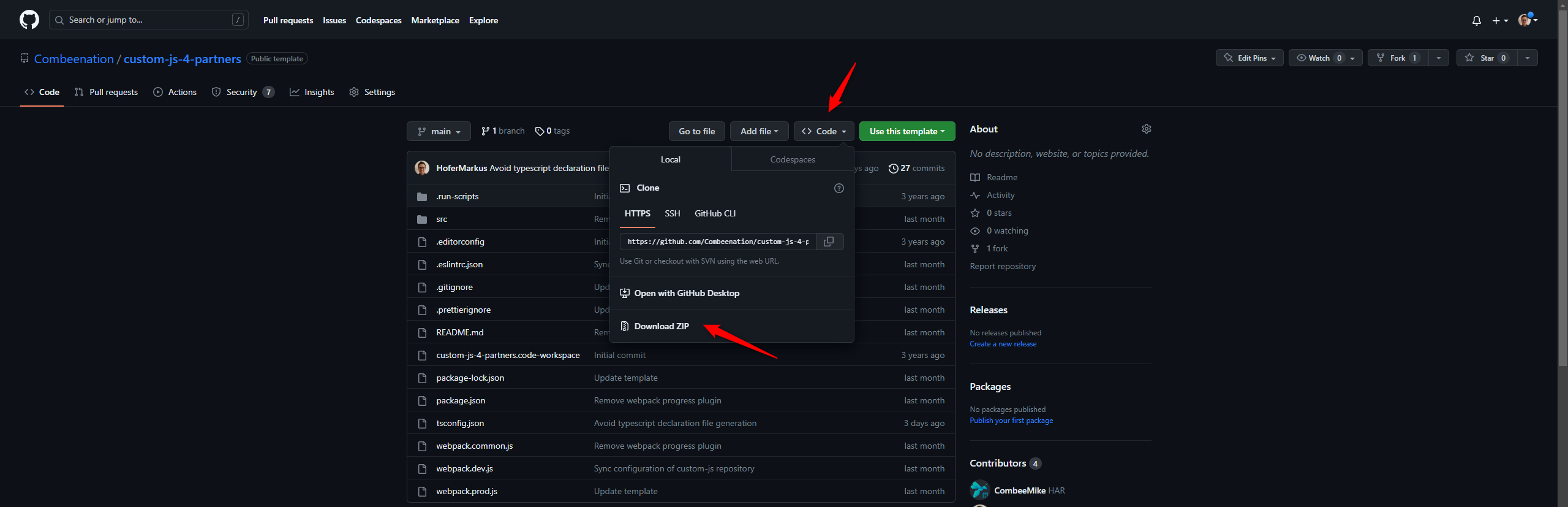Open the Add file dropdown
The height and width of the screenshot is (507, 1568).
point(759,131)
